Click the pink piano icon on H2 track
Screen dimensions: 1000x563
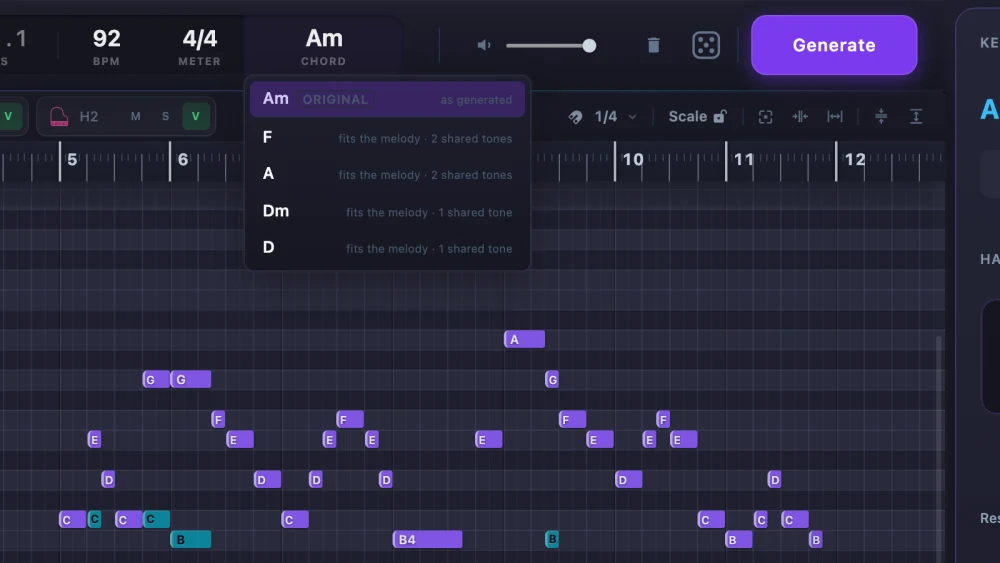click(59, 117)
